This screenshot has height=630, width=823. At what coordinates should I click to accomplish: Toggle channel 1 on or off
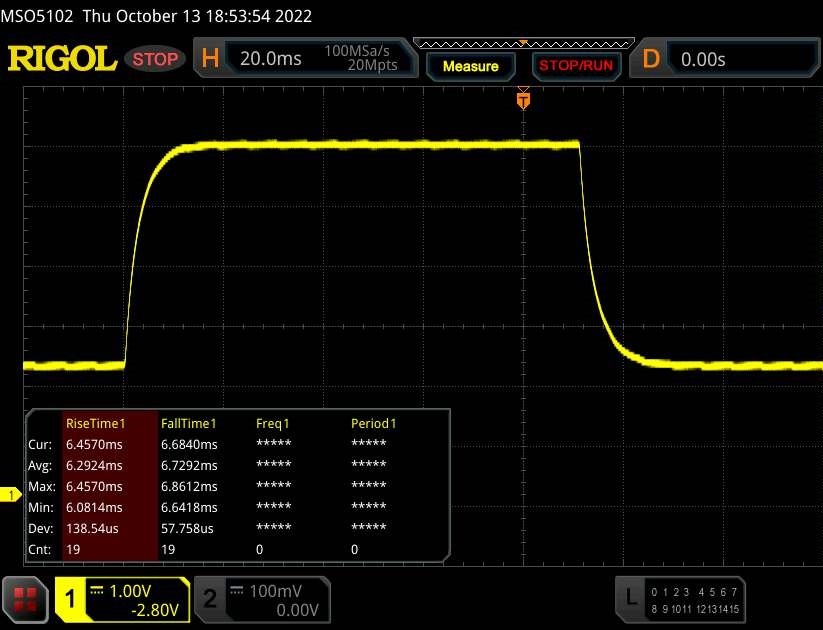click(x=122, y=598)
